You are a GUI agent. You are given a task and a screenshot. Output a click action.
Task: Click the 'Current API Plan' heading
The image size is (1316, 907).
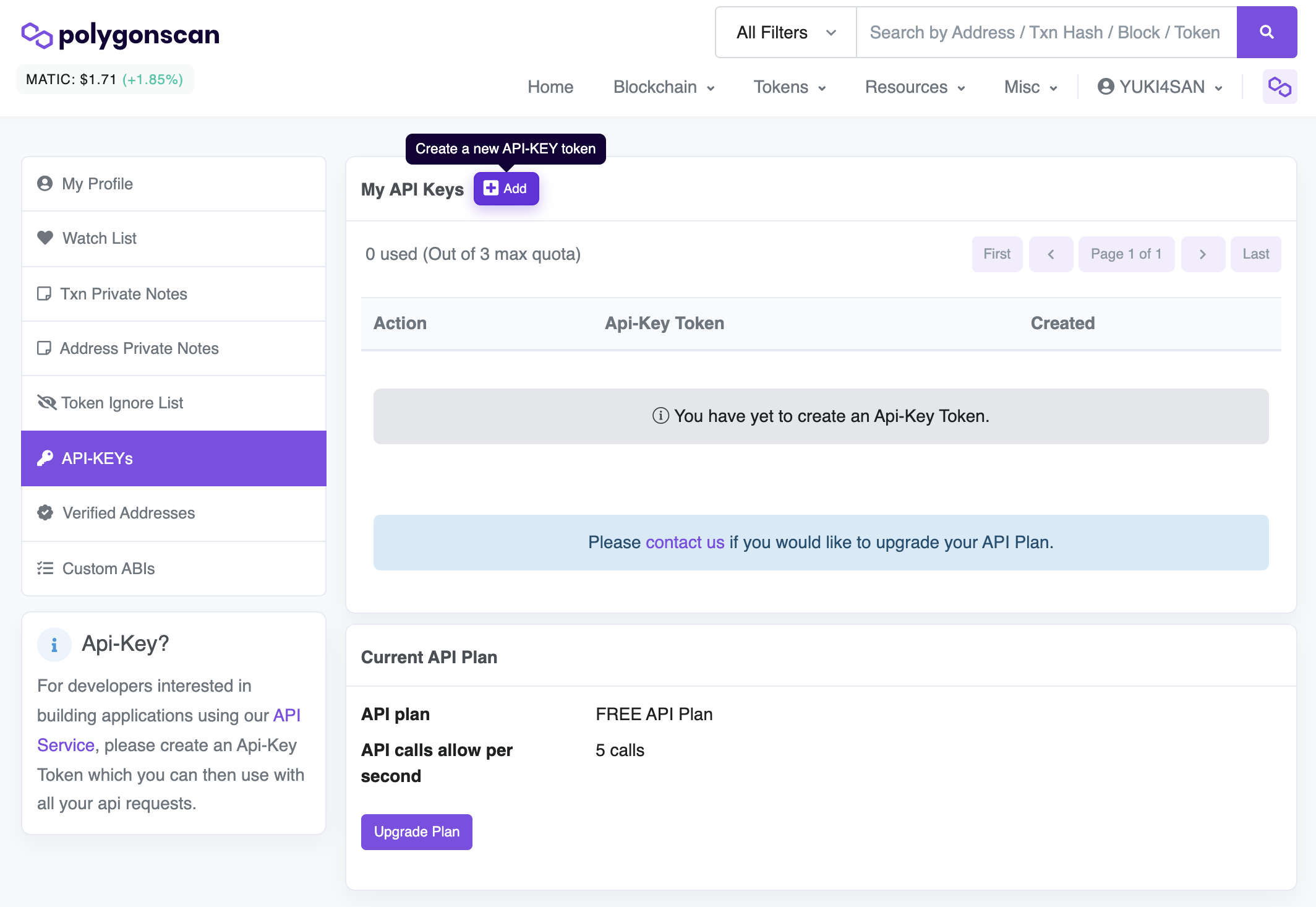pos(429,657)
